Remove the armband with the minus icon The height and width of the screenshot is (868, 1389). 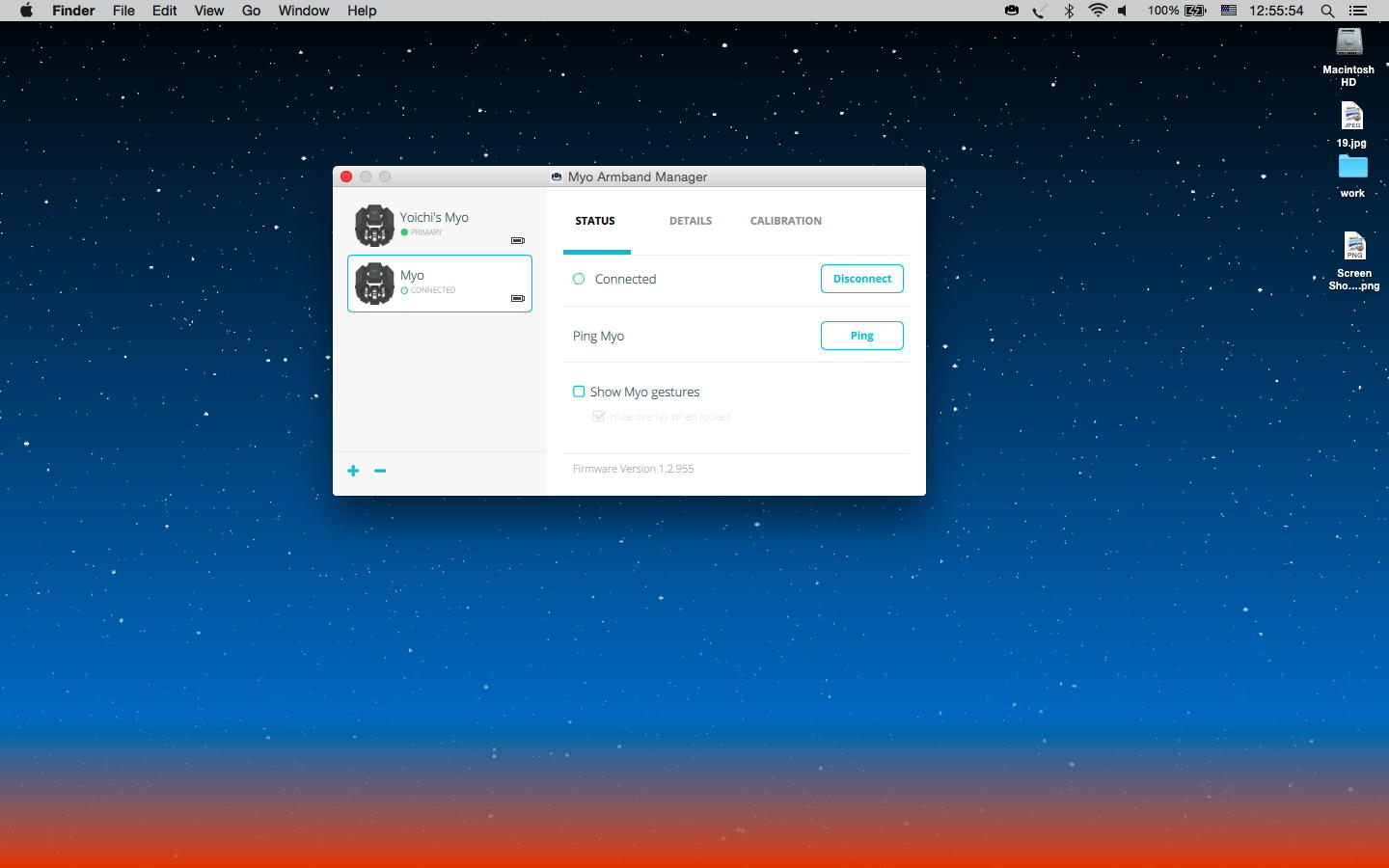(x=380, y=471)
